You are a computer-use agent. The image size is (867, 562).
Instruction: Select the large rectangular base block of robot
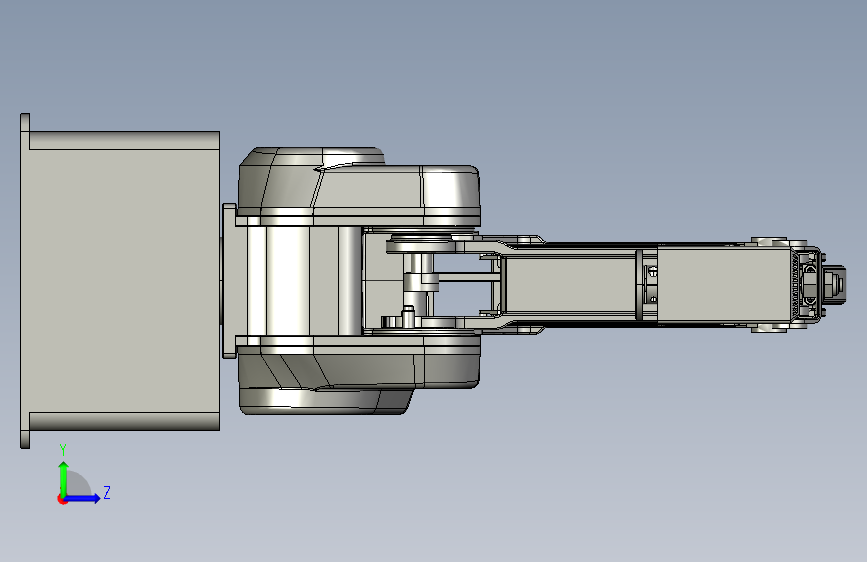120,281
